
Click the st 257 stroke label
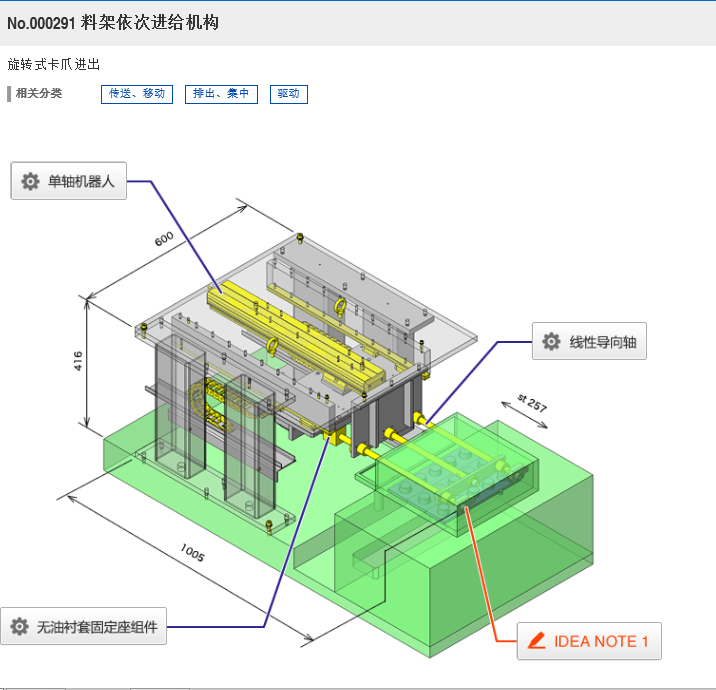pos(532,403)
